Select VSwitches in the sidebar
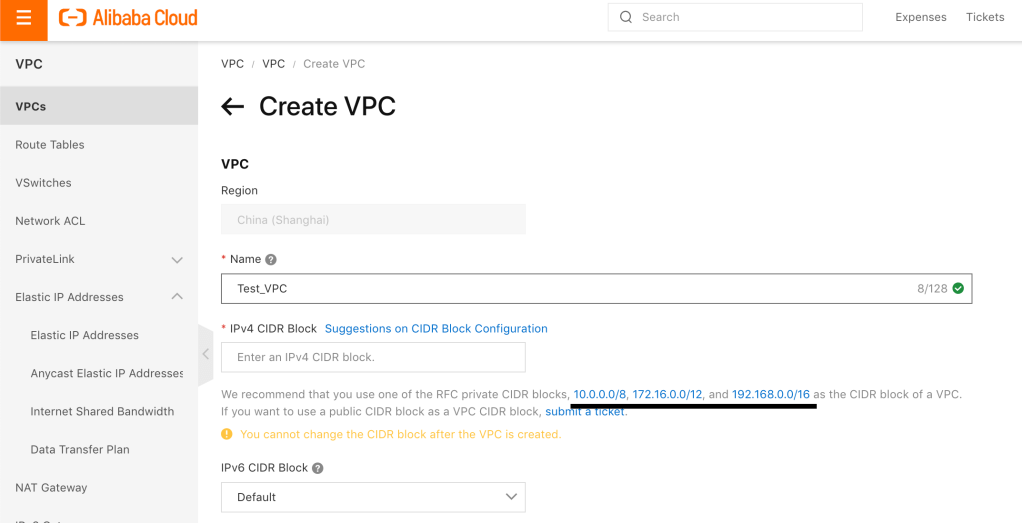 pyautogui.click(x=43, y=183)
